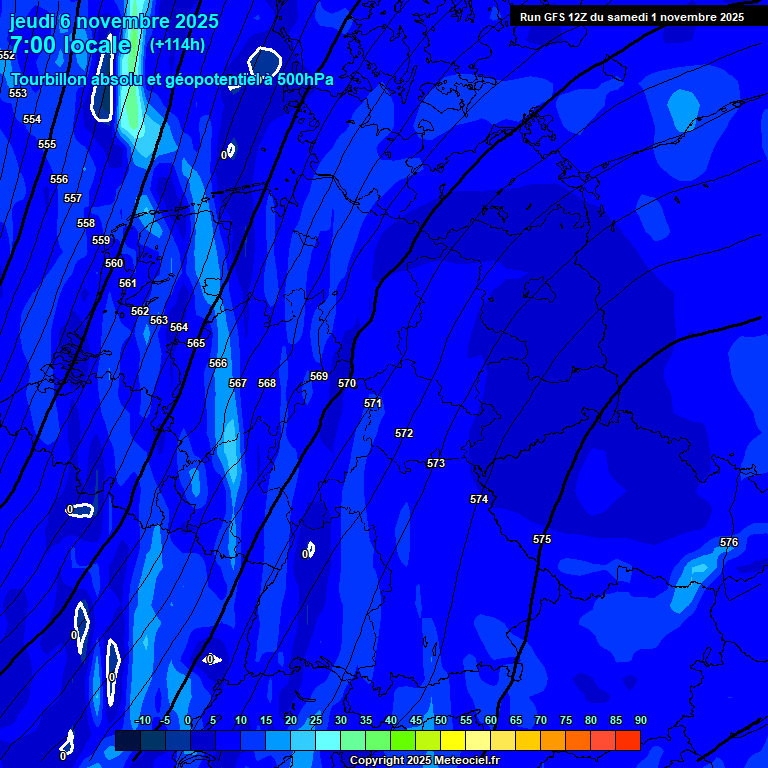Click the '7:00 locale' time text
The height and width of the screenshot is (768, 768).
click(70, 45)
